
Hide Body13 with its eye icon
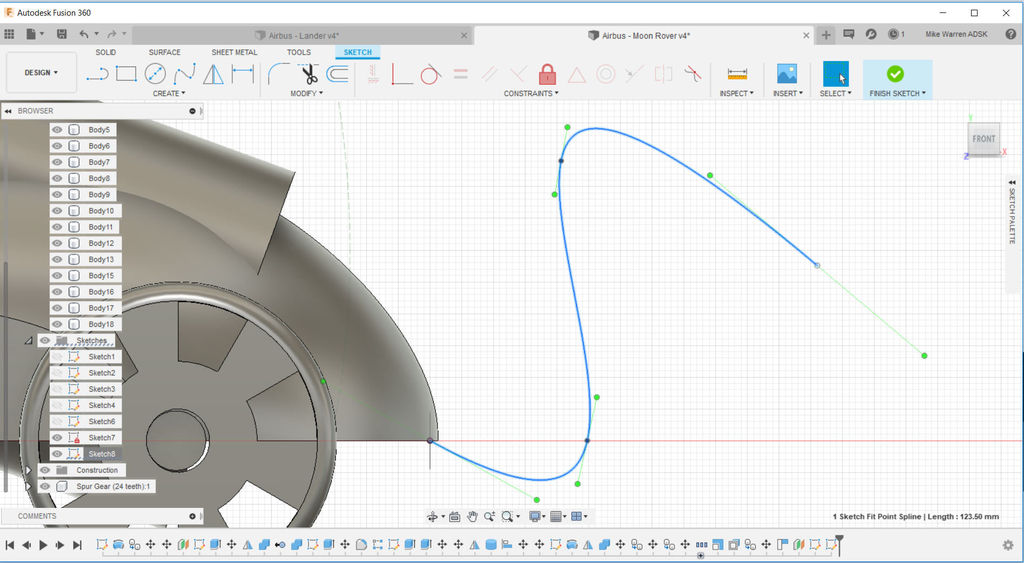pos(57,259)
